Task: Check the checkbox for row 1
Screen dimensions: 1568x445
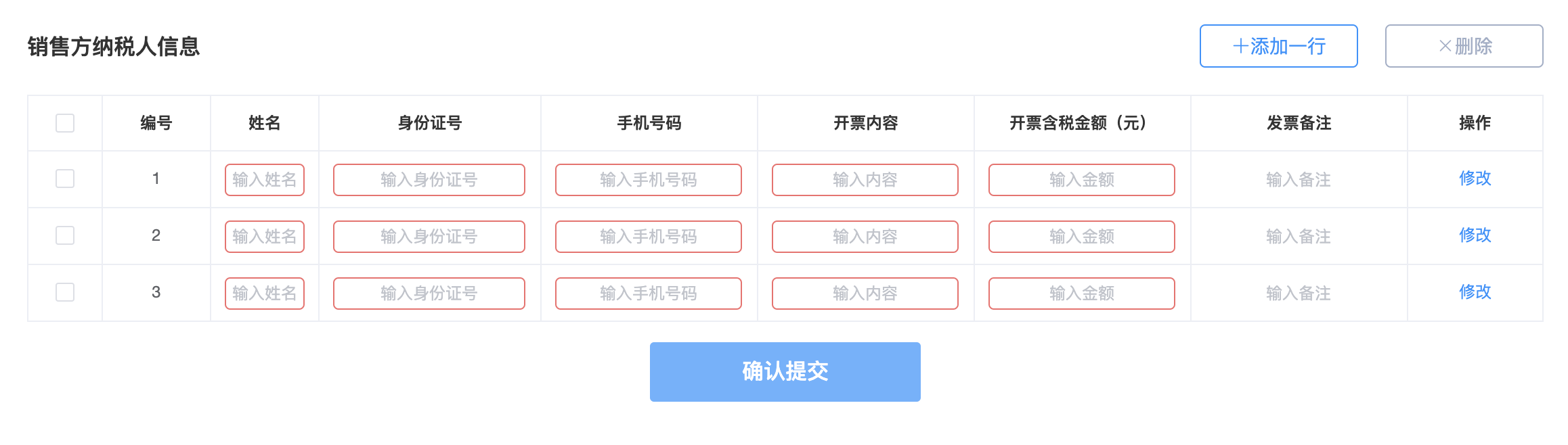Action: pyautogui.click(x=64, y=179)
